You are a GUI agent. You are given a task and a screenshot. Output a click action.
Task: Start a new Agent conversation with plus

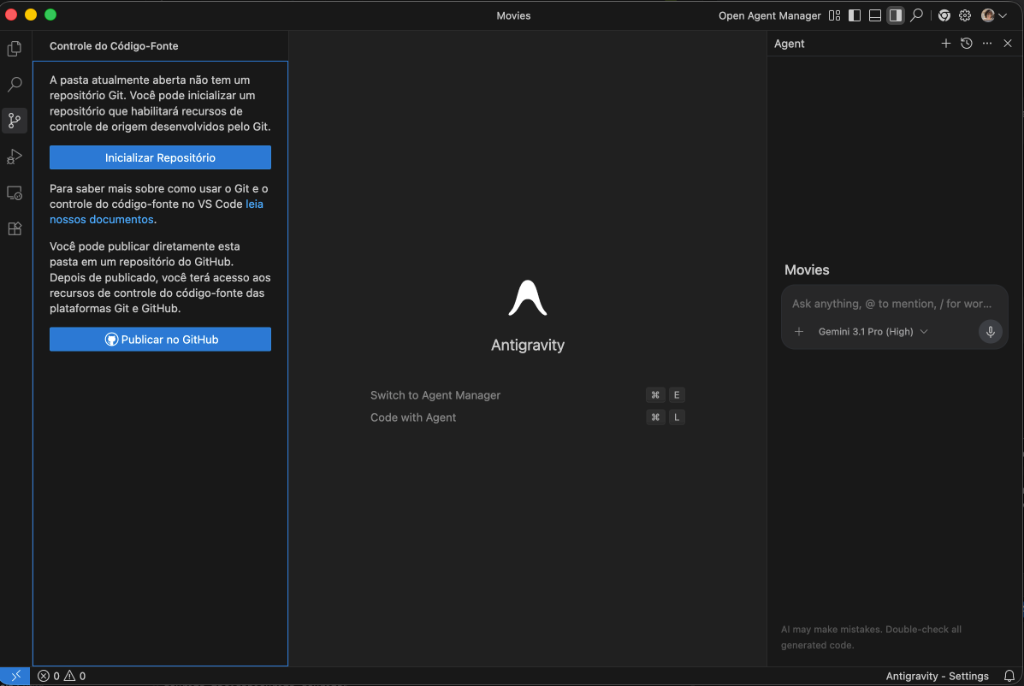click(946, 43)
